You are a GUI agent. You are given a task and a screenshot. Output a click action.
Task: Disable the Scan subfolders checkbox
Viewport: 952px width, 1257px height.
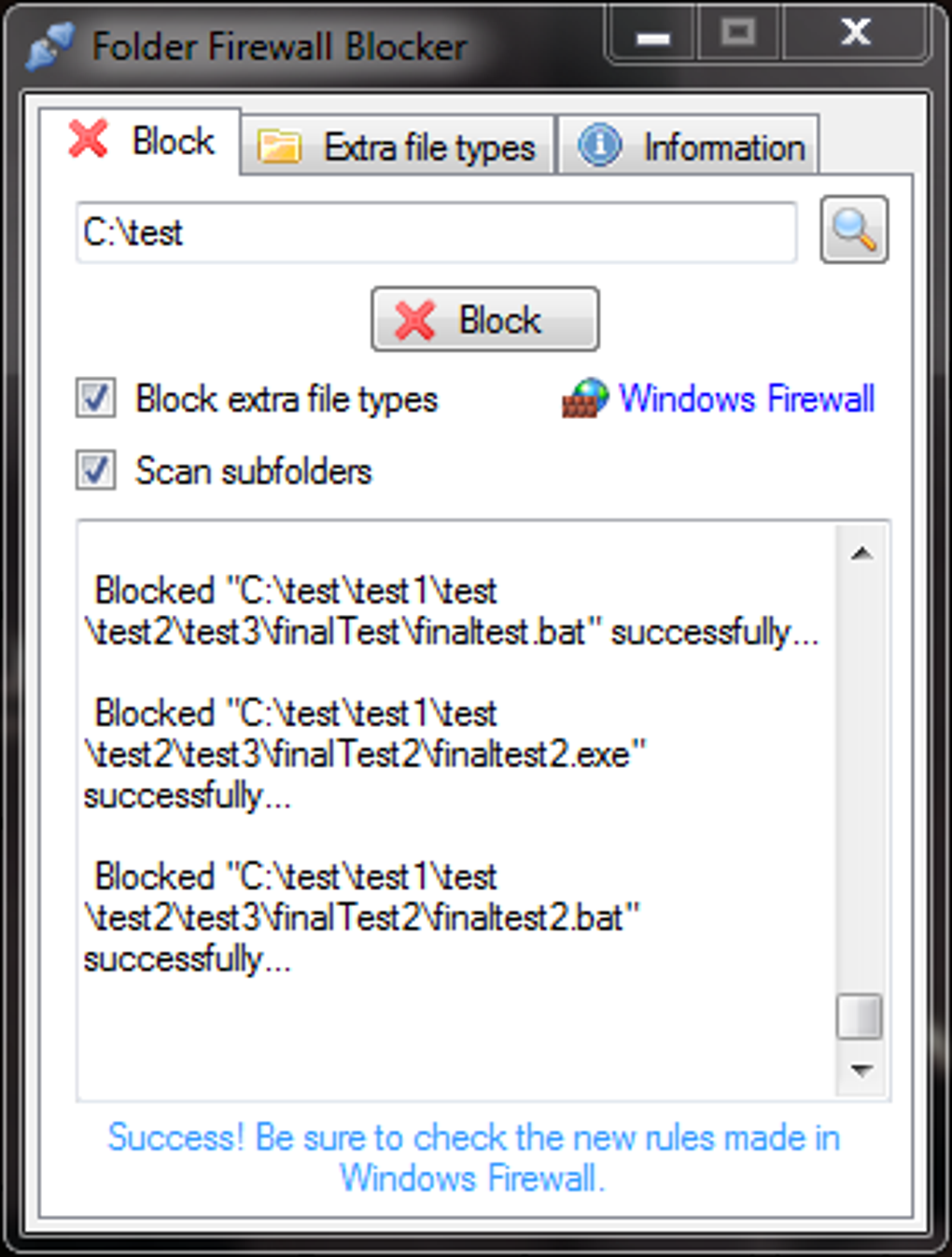click(x=96, y=470)
